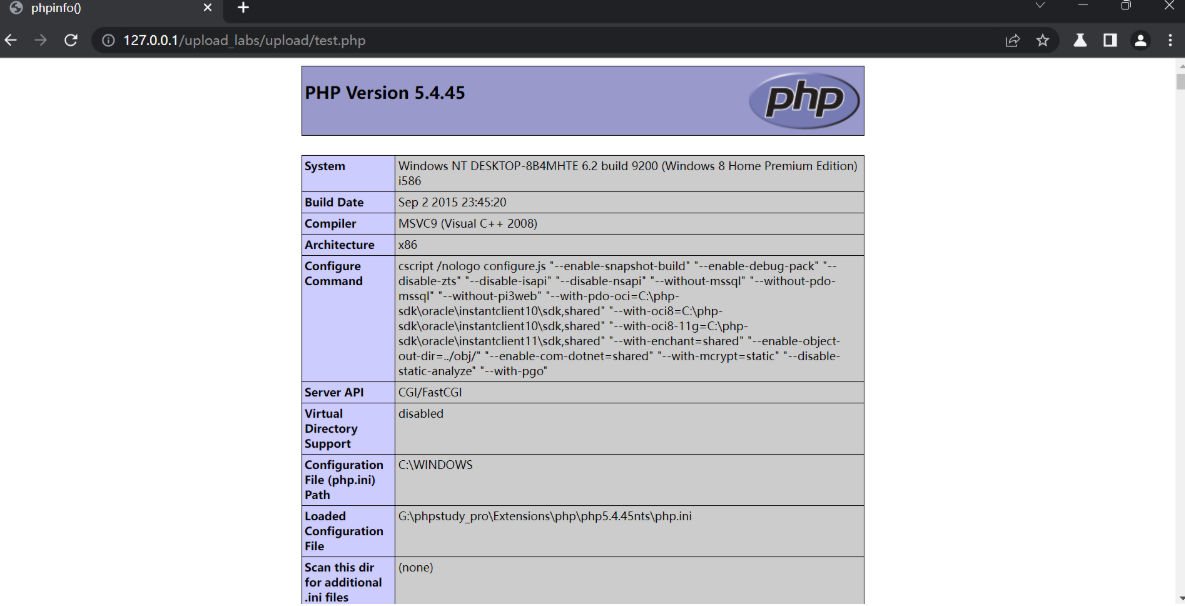This screenshot has height=606, width=1185.
Task: Select the phpinfo() browser tab
Action: point(110,8)
